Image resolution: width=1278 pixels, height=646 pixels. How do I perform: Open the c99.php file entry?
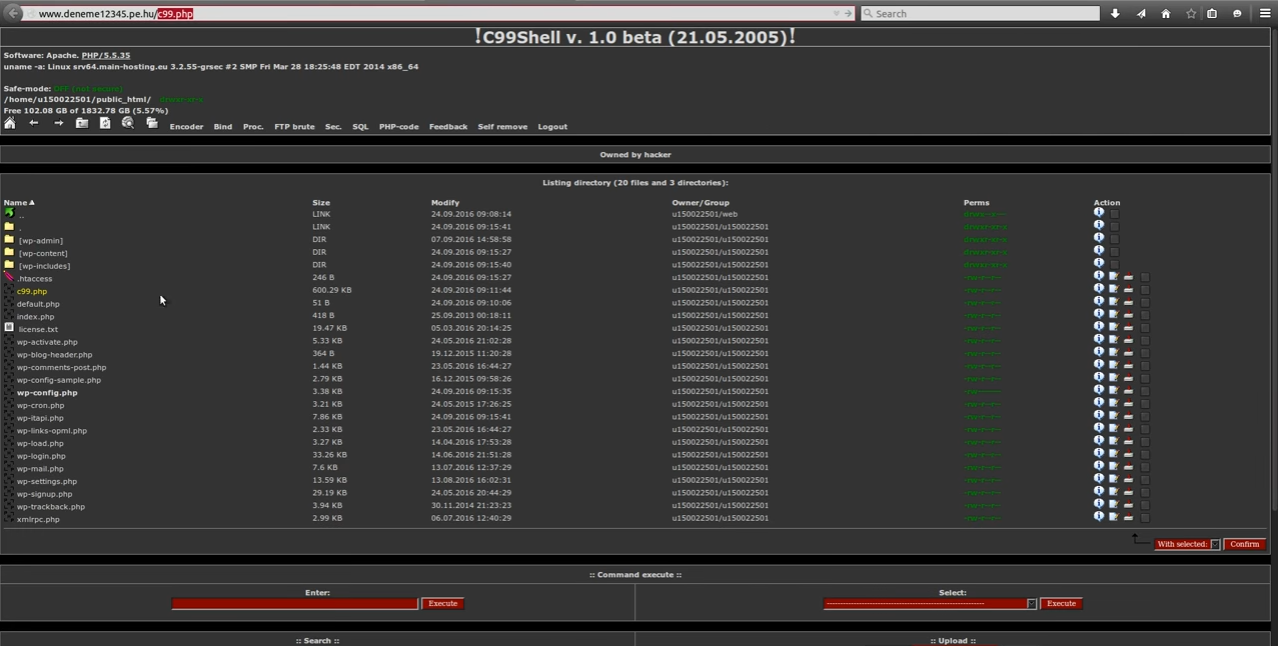coord(32,291)
